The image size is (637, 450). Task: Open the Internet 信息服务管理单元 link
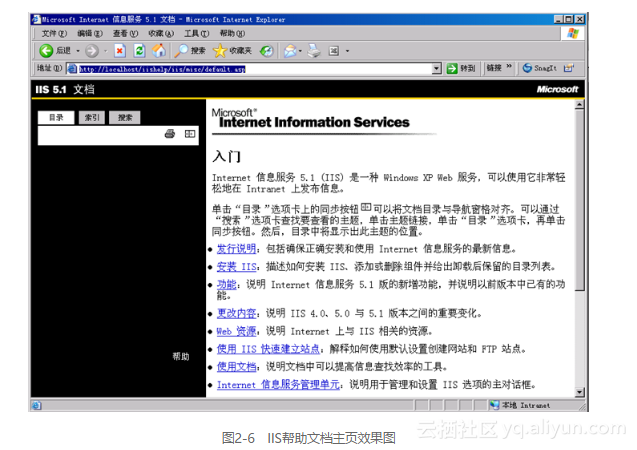point(278,385)
